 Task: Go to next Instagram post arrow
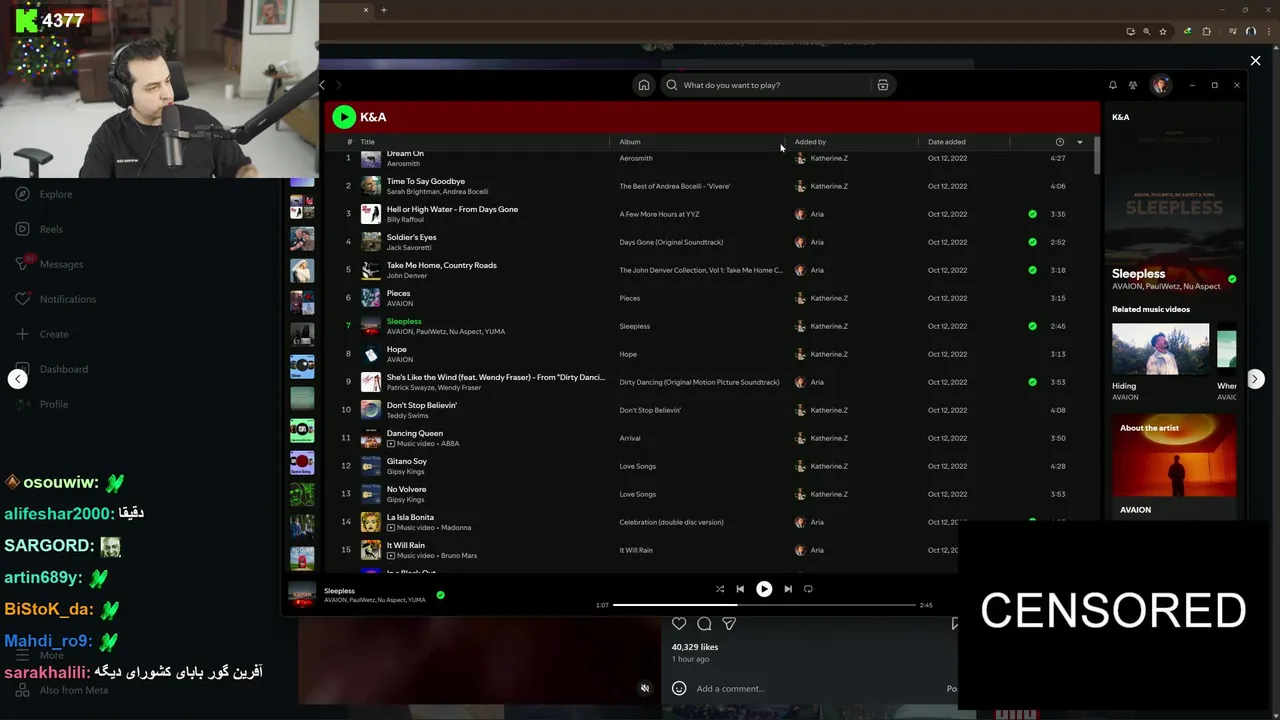[1255, 379]
